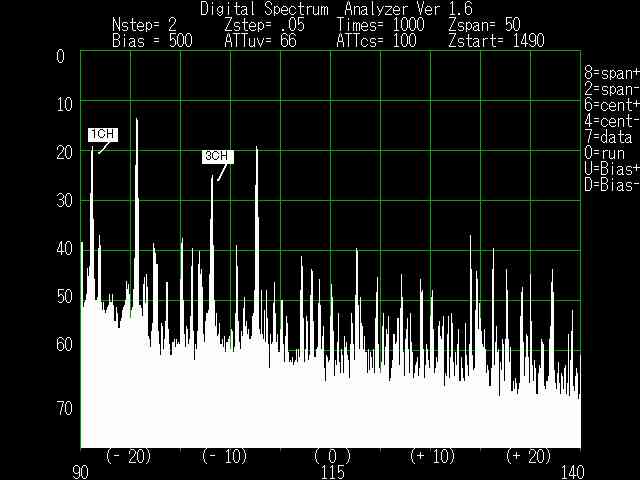Click the Digital Spectrum Analyzer Ver 1.6 title
Viewport: 640px width, 480px height.
pyautogui.click(x=336, y=9)
